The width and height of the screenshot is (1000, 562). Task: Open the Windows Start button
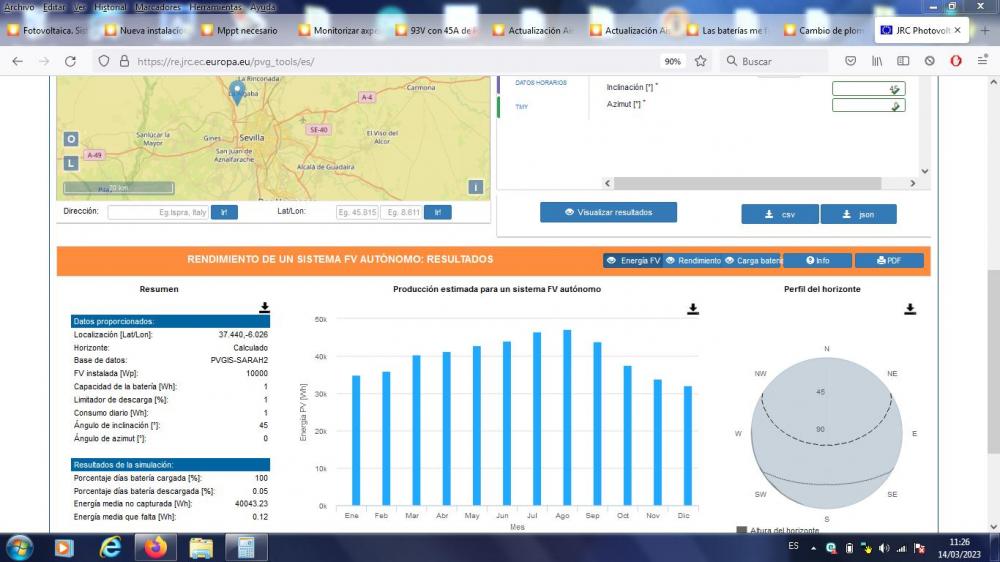click(19, 548)
